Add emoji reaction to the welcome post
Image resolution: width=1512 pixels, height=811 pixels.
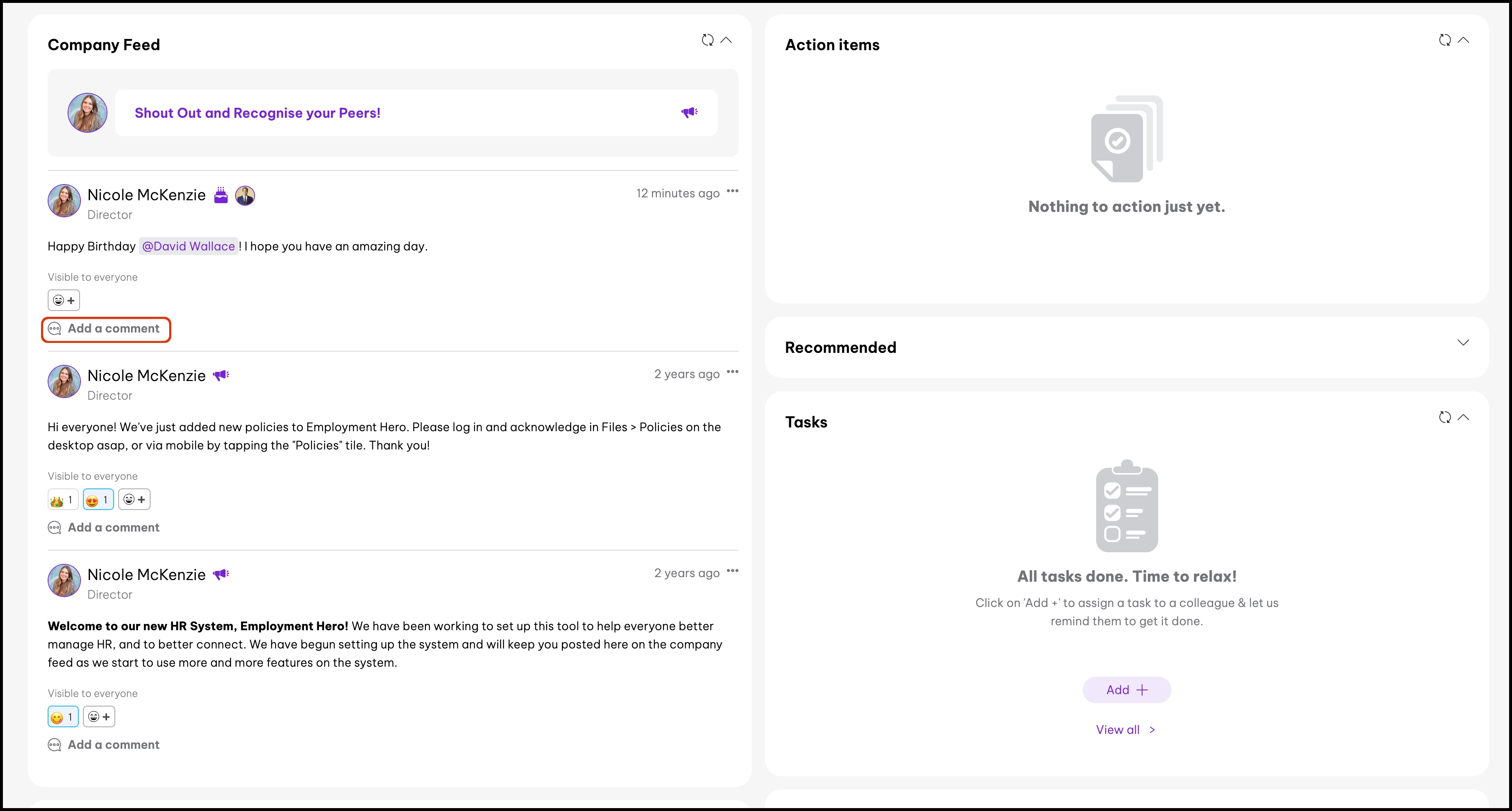click(x=99, y=716)
